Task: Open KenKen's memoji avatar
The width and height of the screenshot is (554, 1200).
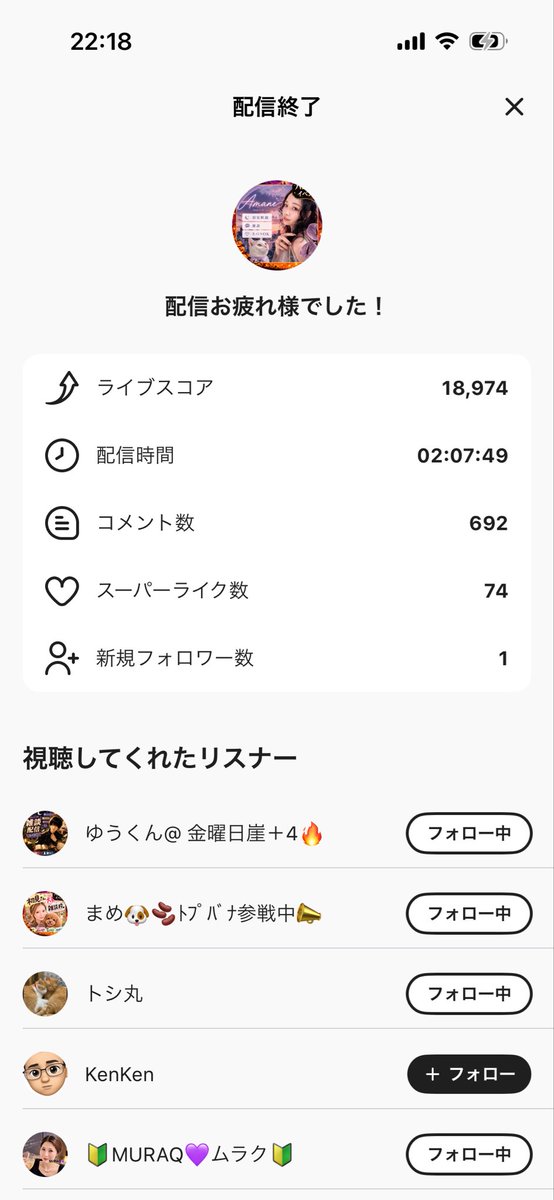Action: point(45,1074)
